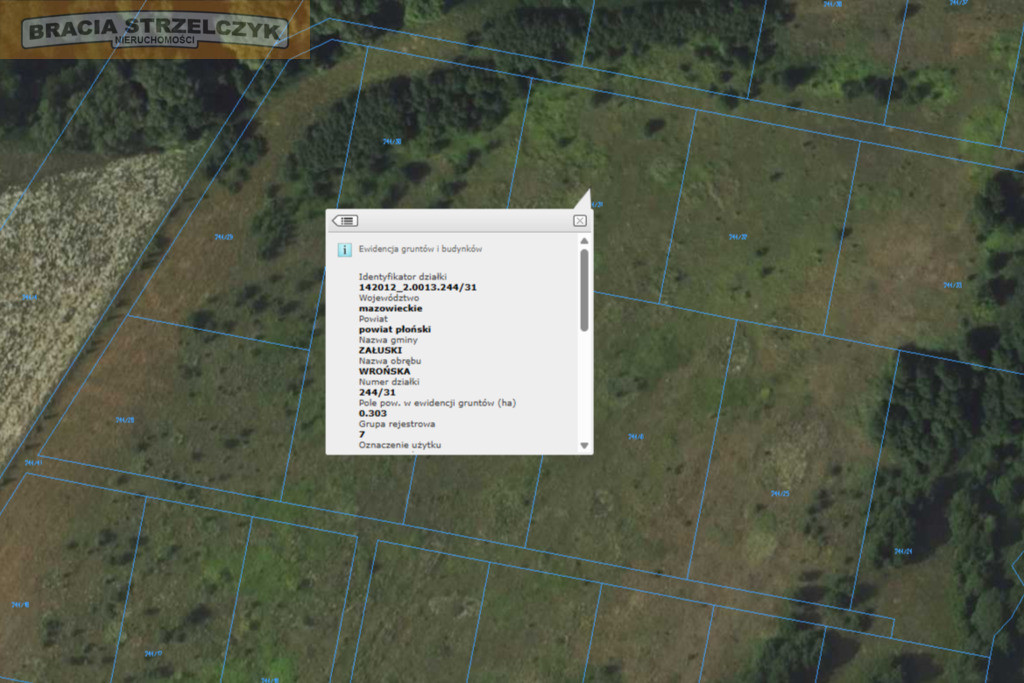Click the pointer tip of the popup callout
Image resolution: width=1024 pixels, height=683 pixels.
coord(589,191)
